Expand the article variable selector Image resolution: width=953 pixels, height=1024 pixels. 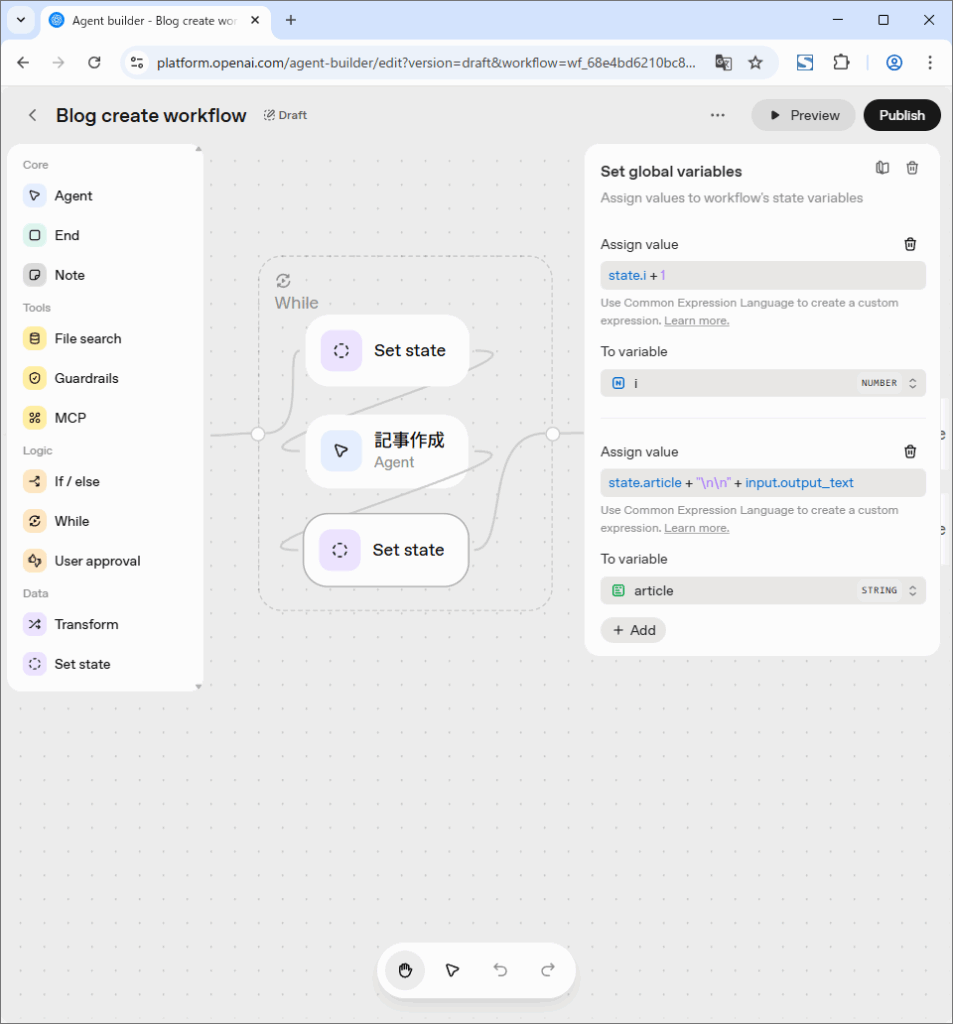click(762, 591)
